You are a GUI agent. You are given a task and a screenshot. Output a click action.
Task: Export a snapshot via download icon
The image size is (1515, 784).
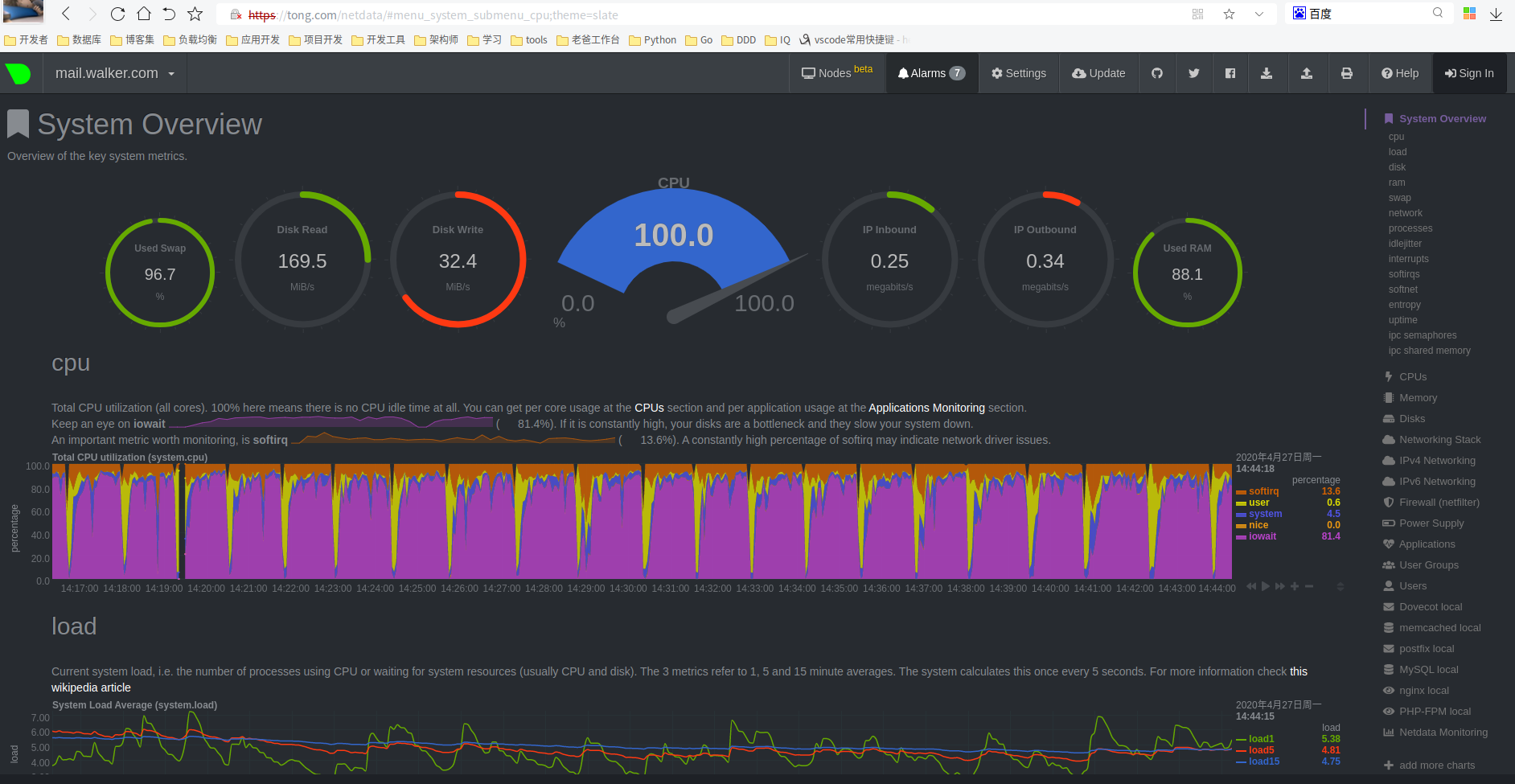(x=1268, y=73)
